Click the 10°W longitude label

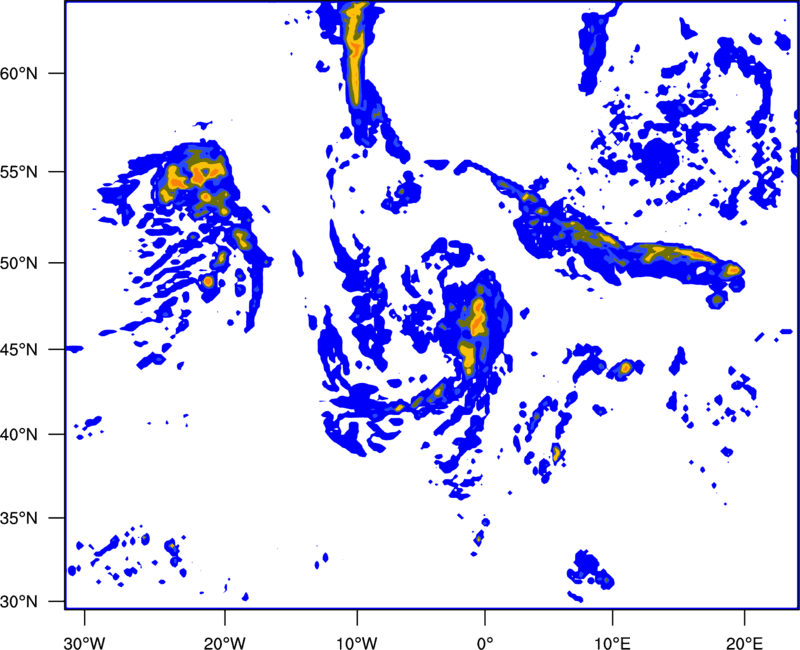(357, 643)
